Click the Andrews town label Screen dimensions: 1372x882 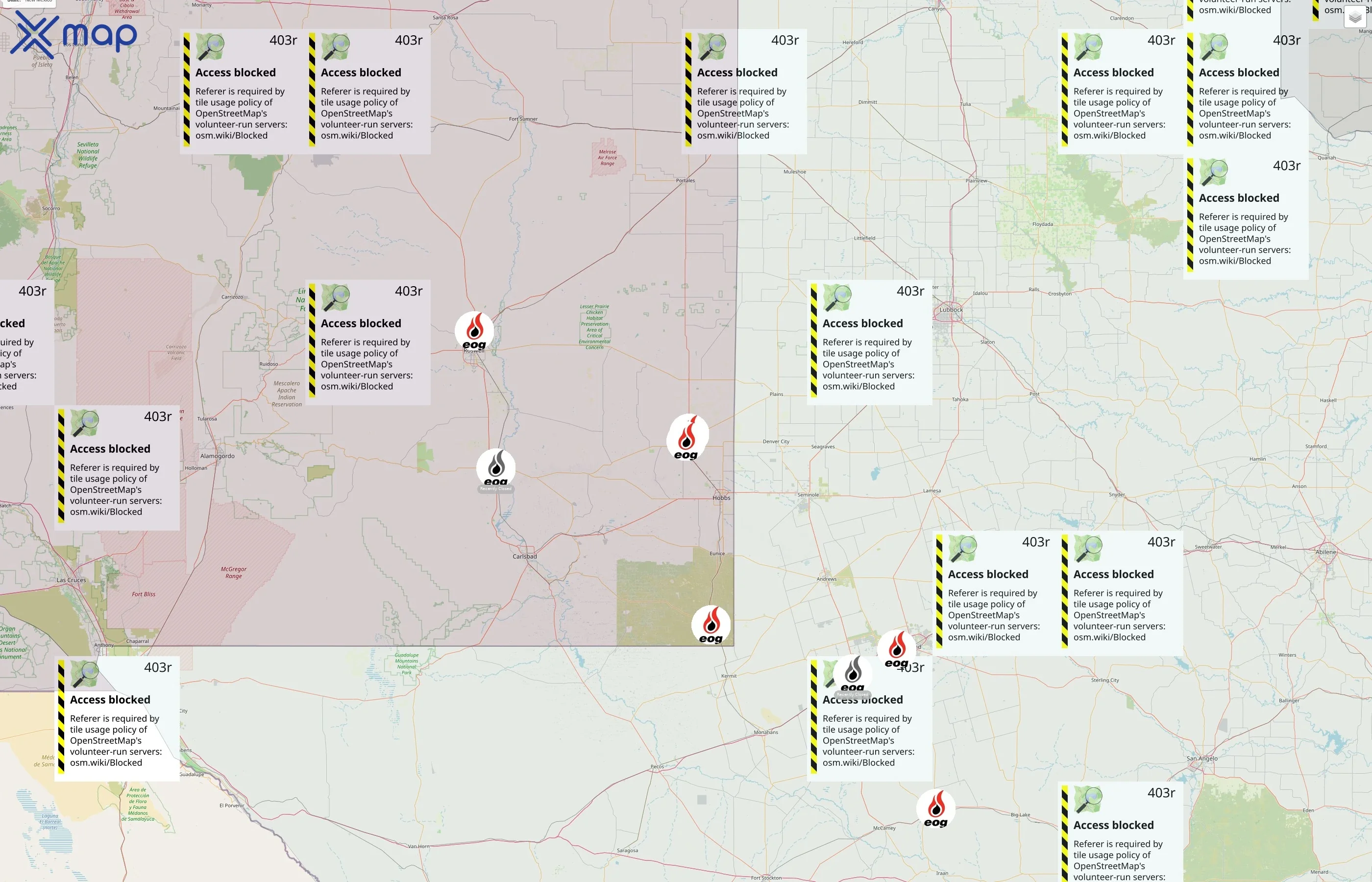(826, 579)
